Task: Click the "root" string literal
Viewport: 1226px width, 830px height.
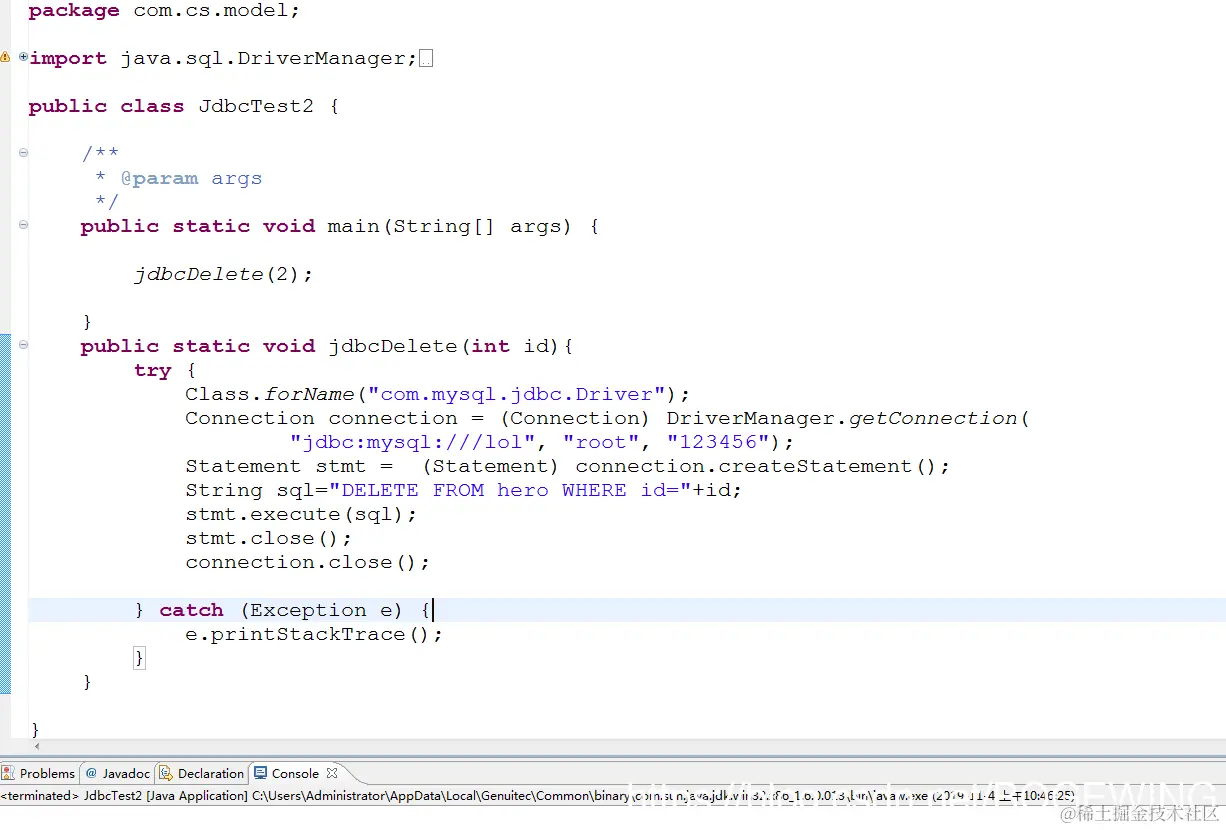Action: [601, 442]
